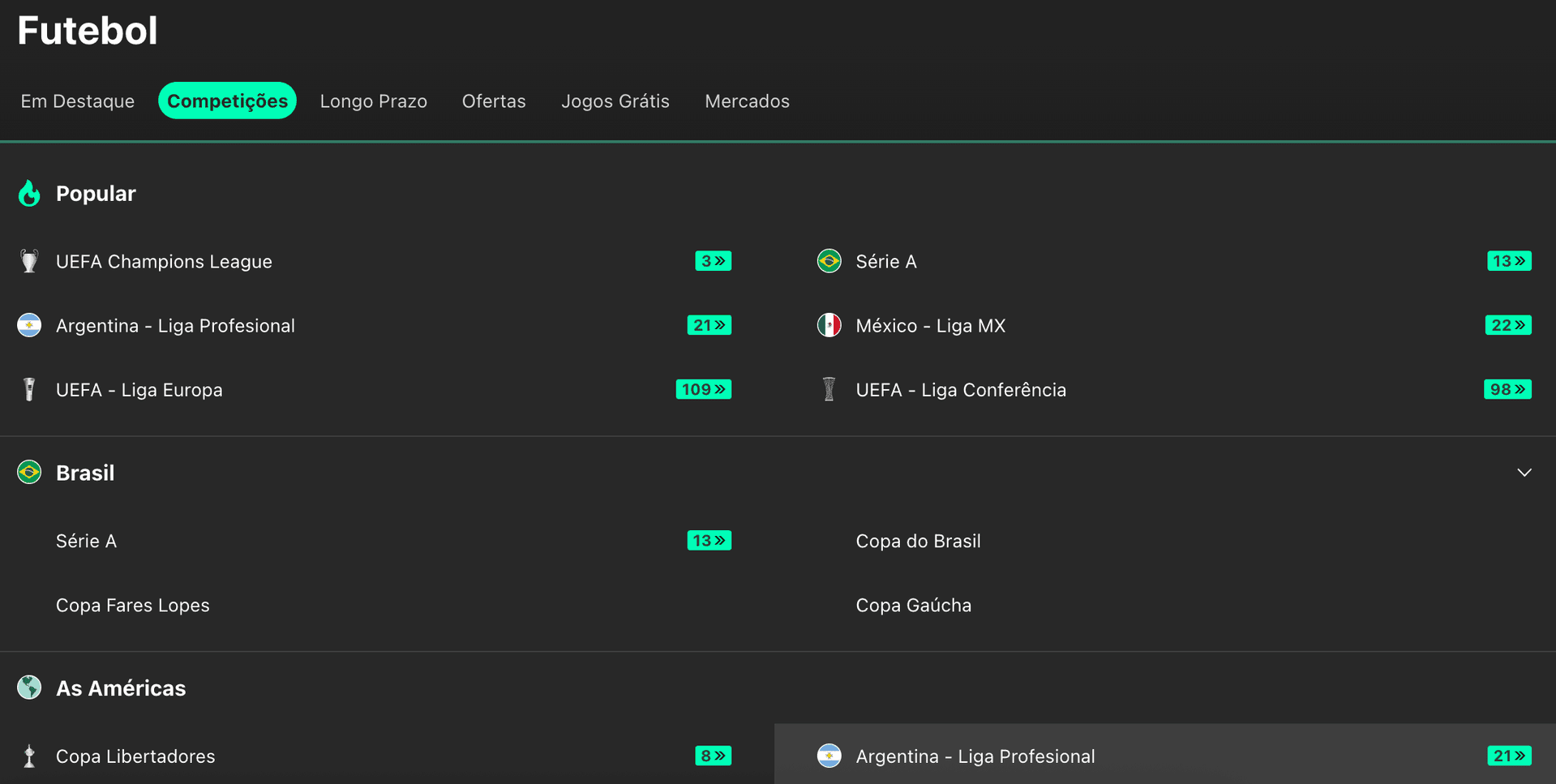Select the Competições tab
This screenshot has width=1556, height=784.
227,101
